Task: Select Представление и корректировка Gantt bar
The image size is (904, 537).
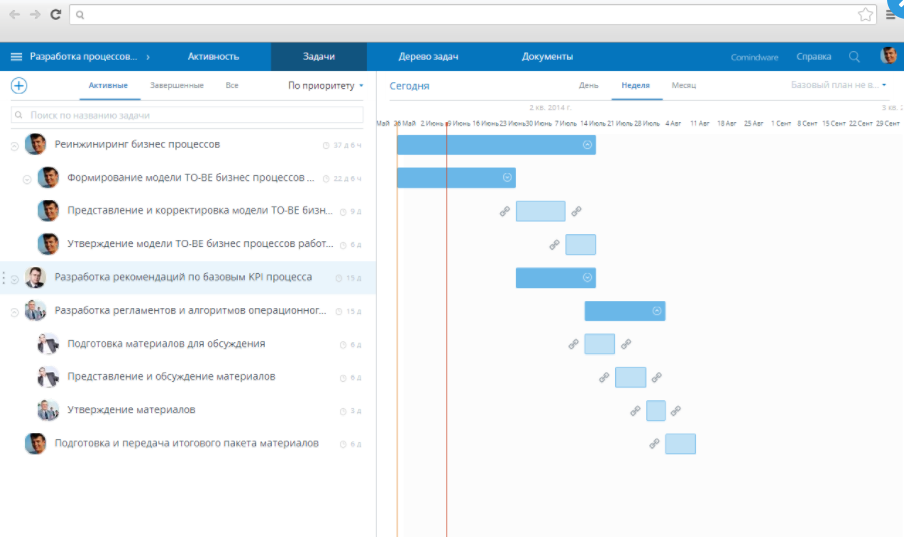Action: pos(541,211)
